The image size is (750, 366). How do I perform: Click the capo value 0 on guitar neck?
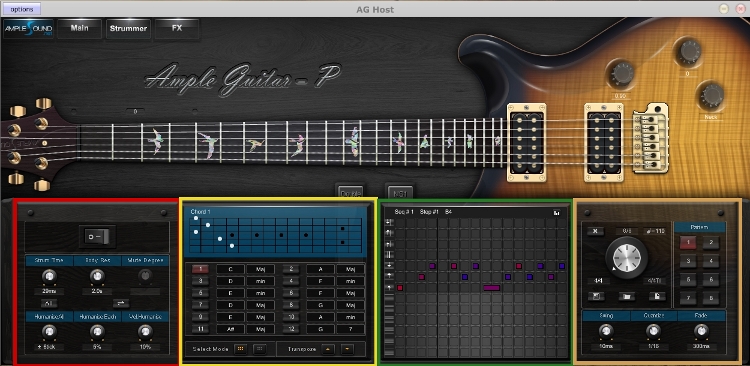[135, 111]
